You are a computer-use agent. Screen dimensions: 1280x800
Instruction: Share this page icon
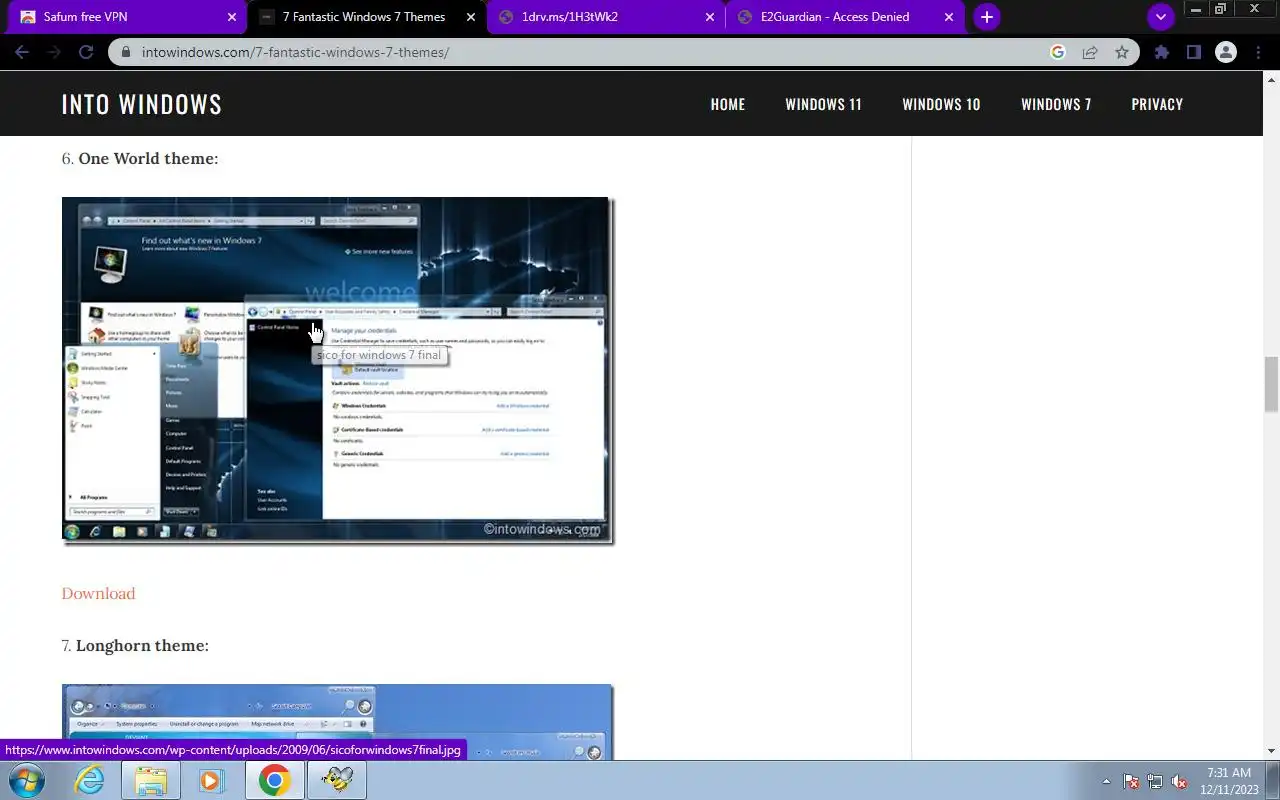pos(1090,52)
